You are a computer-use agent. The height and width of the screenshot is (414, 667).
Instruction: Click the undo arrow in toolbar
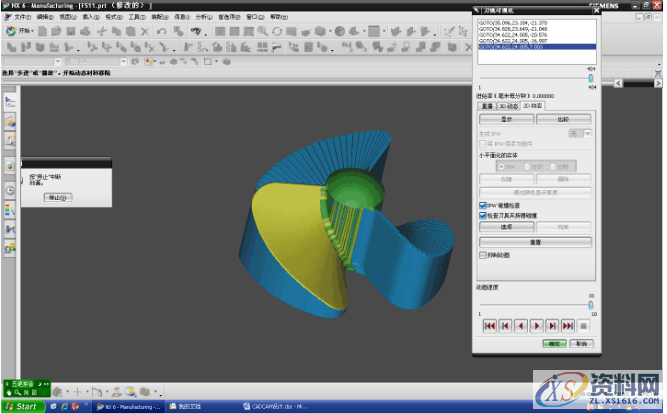(162, 32)
